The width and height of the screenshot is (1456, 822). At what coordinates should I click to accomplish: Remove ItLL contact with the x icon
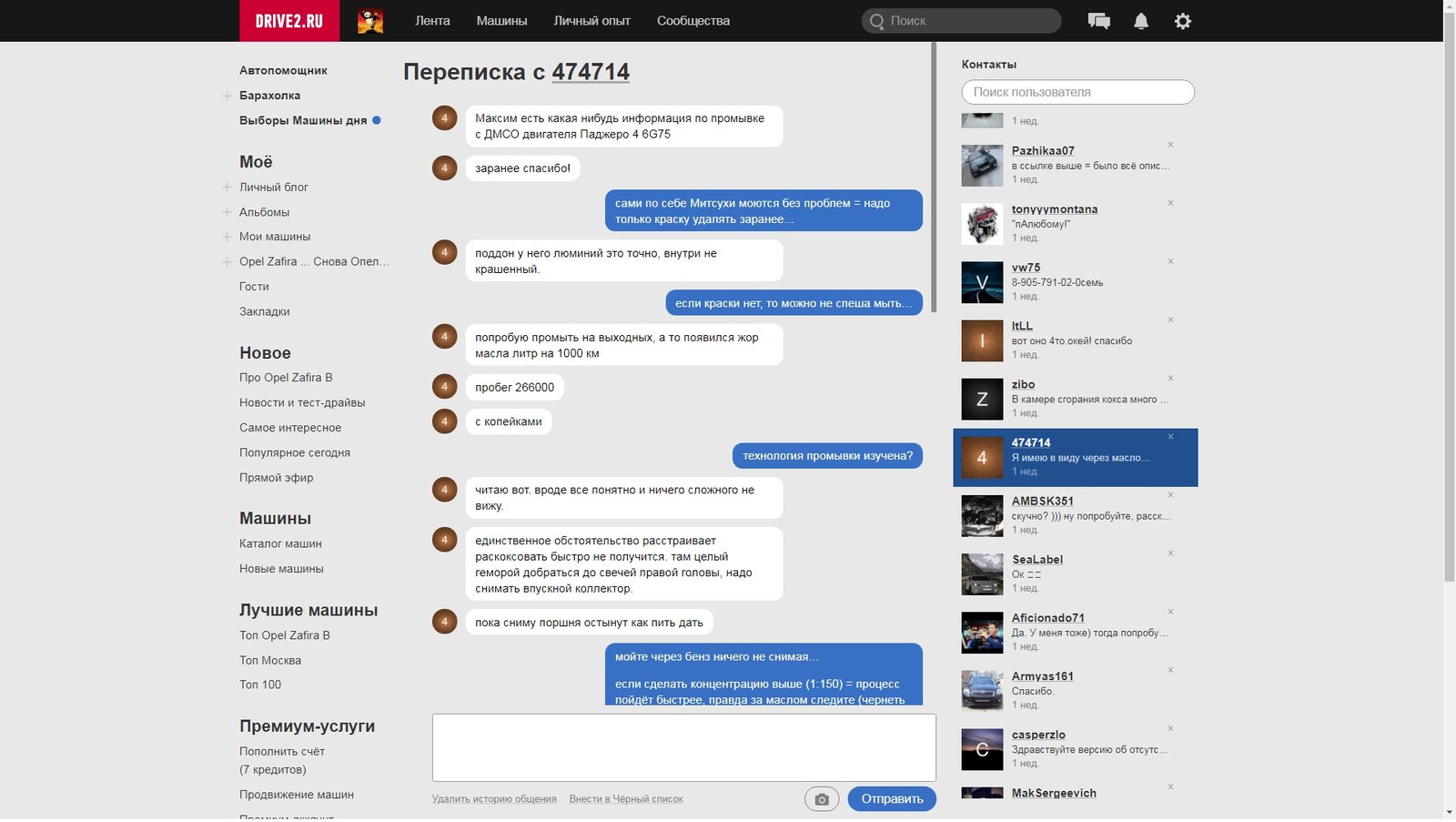[1170, 320]
